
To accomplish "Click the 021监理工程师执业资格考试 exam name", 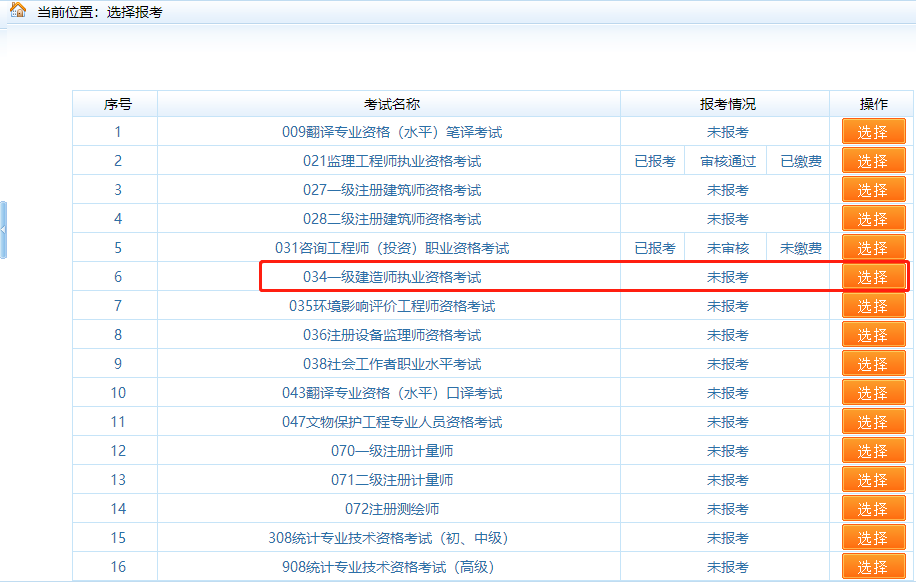I will coord(392,161).
